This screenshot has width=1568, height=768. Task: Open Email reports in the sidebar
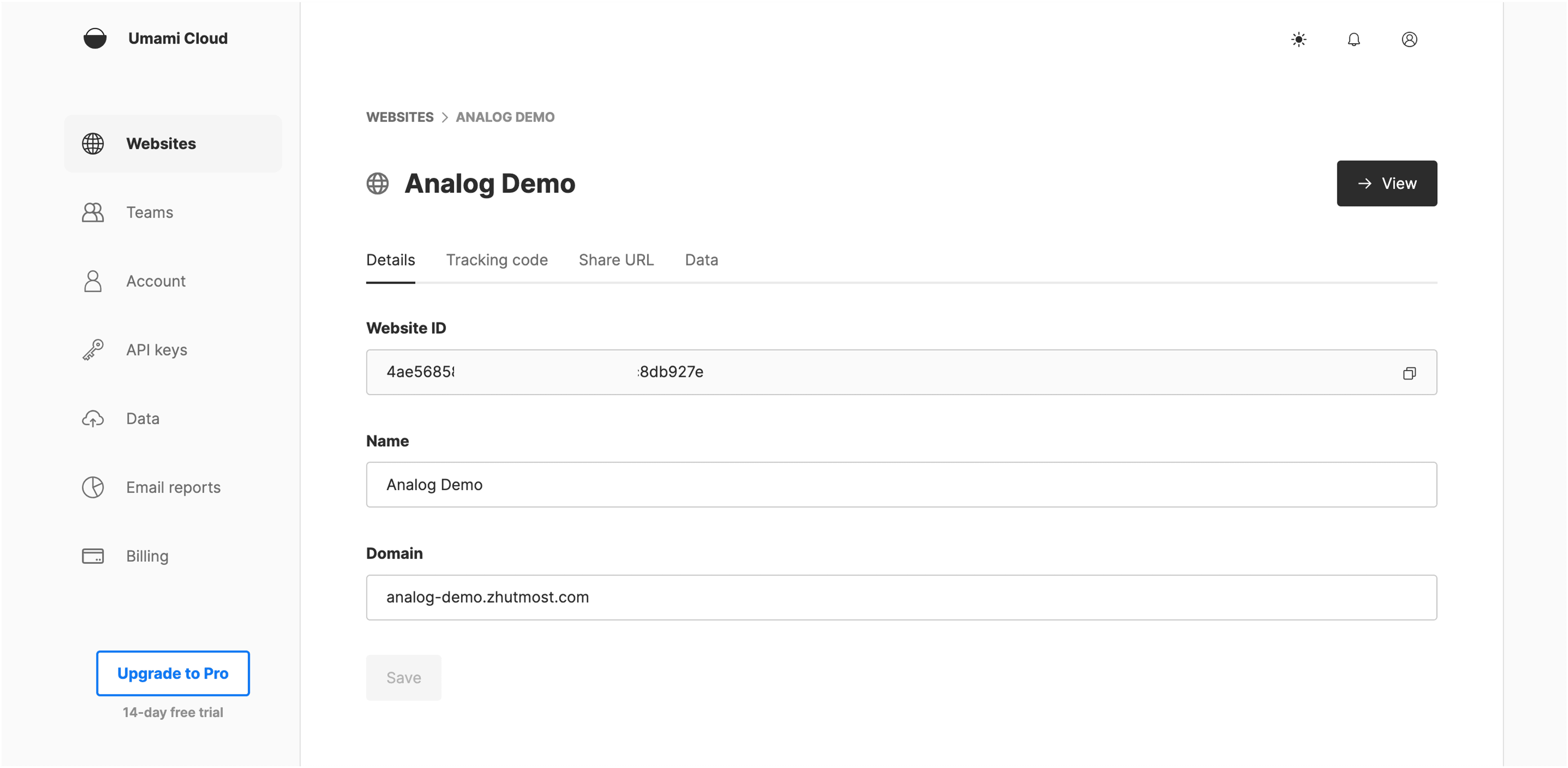(173, 488)
